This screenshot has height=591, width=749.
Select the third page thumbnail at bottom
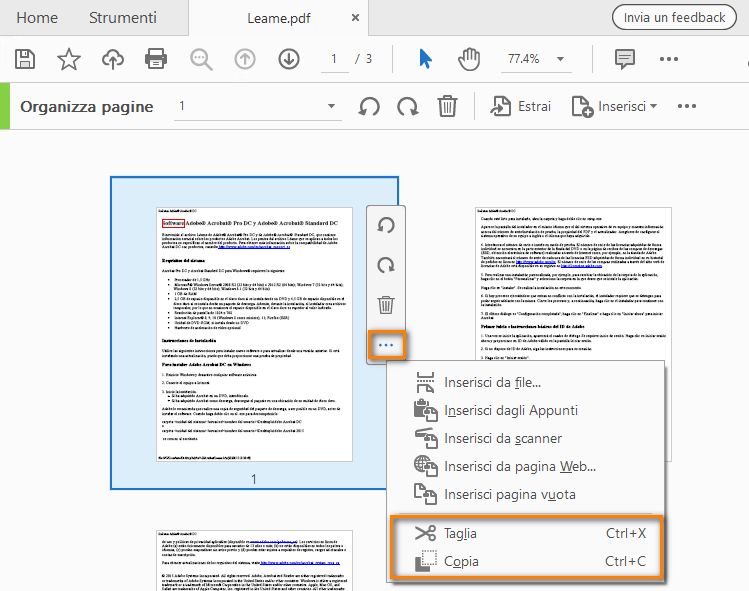pyautogui.click(x=254, y=560)
